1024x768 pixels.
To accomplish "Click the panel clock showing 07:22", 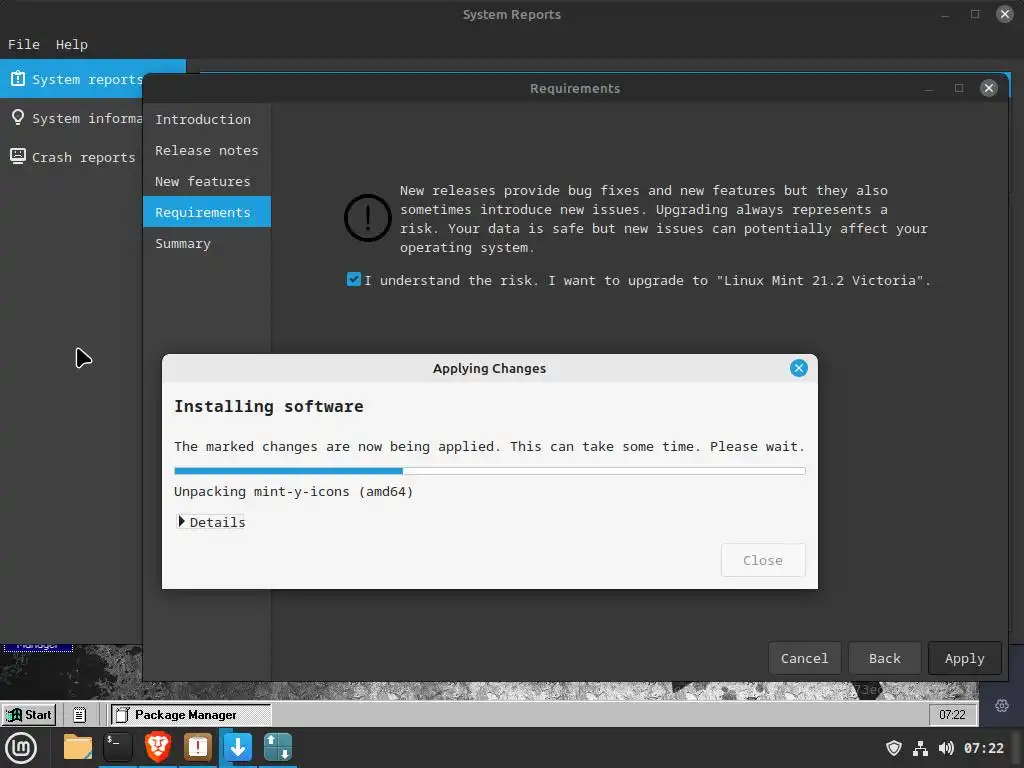I will pos(984,748).
